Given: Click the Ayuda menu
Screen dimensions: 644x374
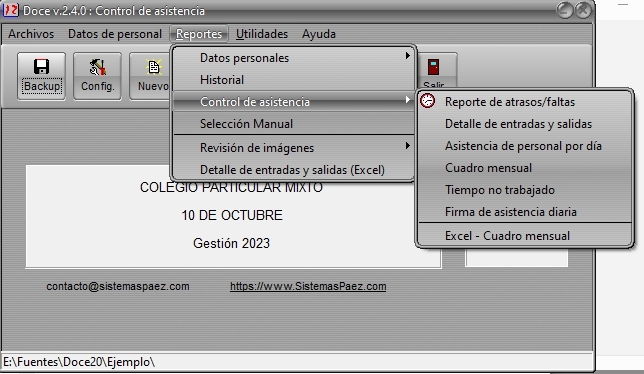Looking at the screenshot, I should (319, 34).
